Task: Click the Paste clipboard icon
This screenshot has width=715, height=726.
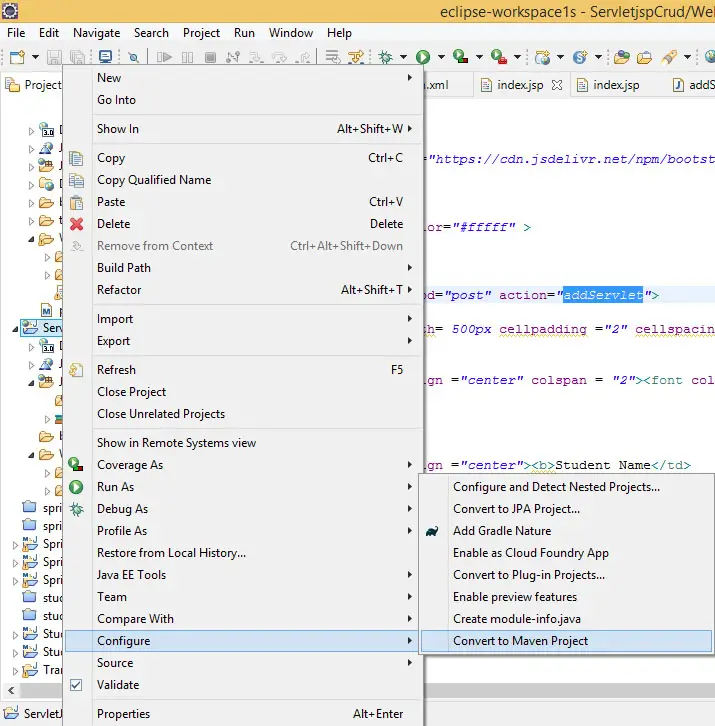Action: (77, 202)
